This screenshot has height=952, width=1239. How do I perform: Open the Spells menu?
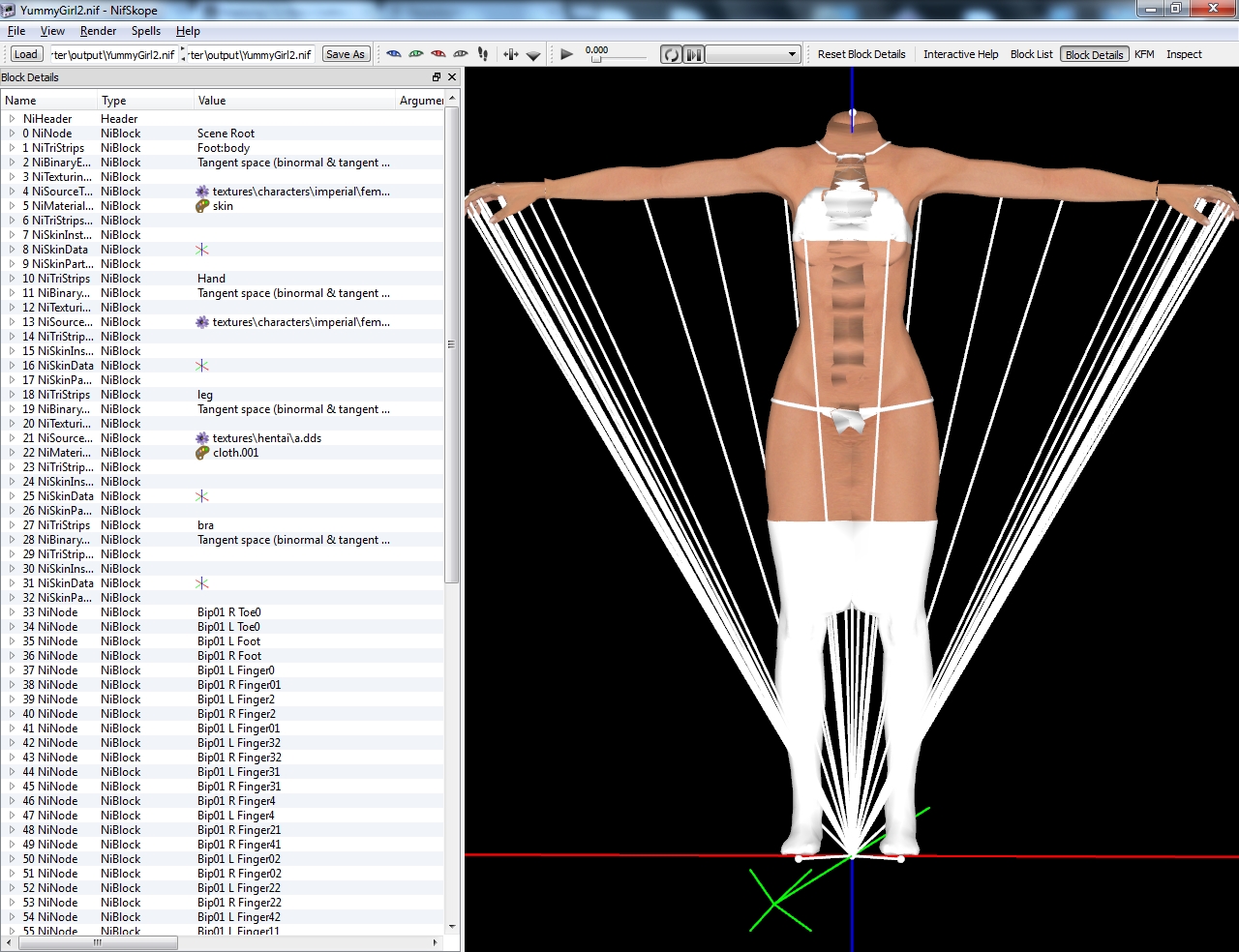146,31
